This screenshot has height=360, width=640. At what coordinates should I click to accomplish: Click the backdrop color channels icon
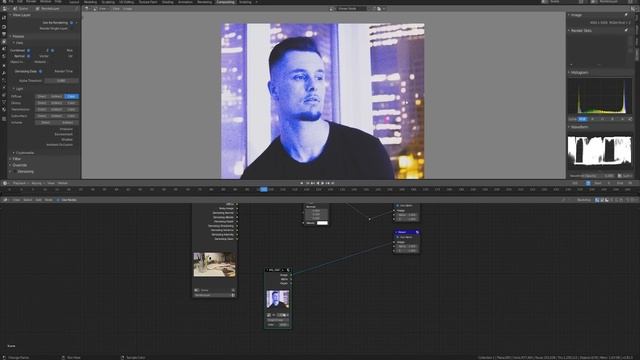597,200
